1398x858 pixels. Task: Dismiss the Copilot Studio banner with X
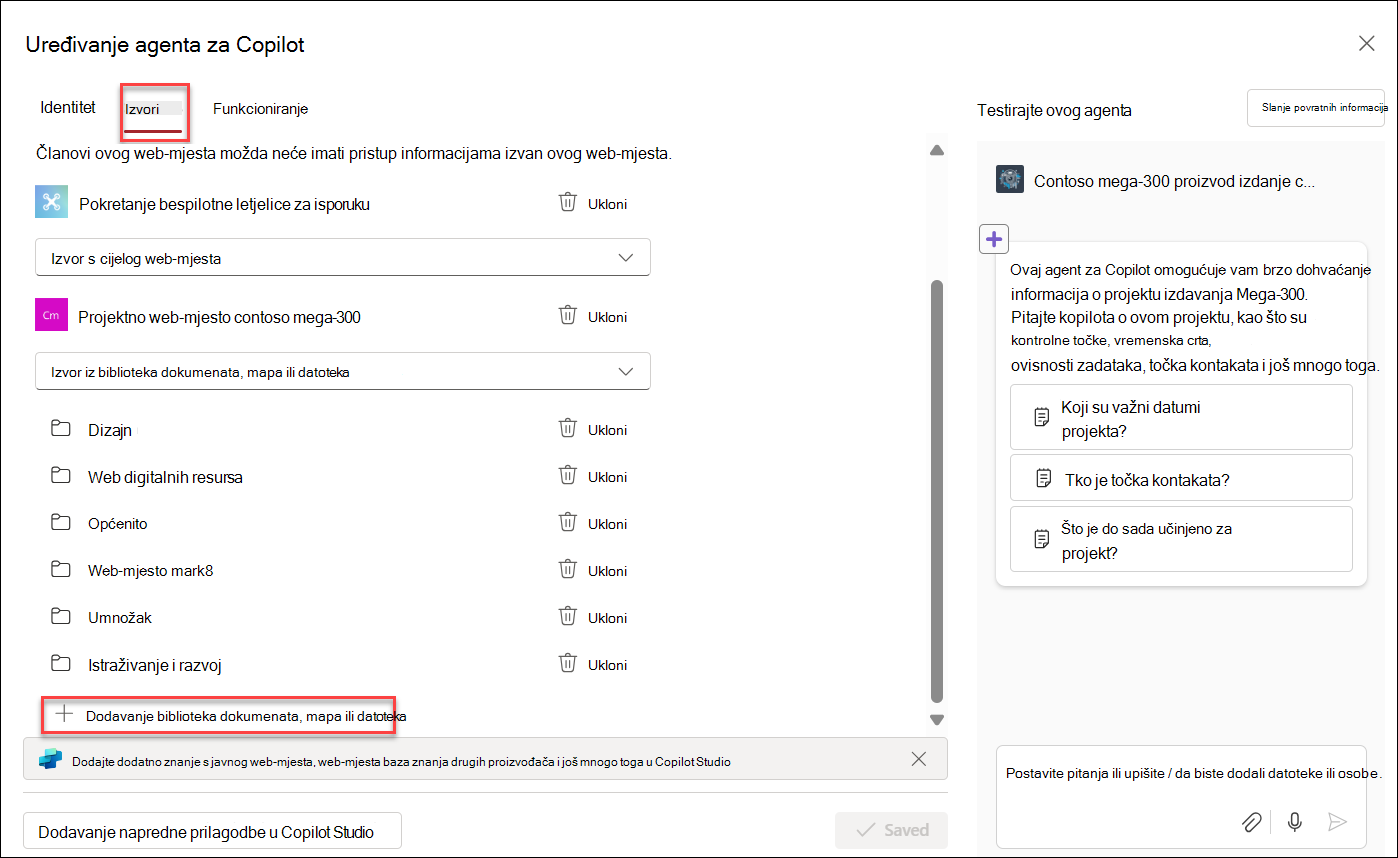[919, 759]
